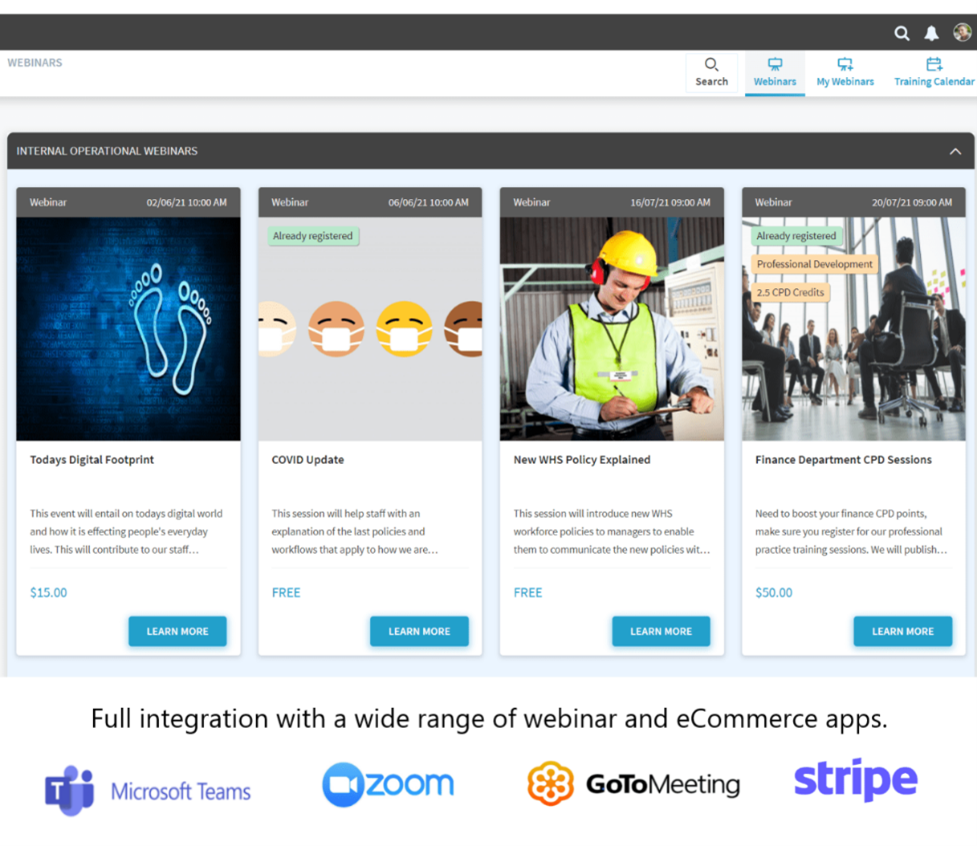
Task: Click the Todays Digital Footprint title
Action: pos(92,460)
